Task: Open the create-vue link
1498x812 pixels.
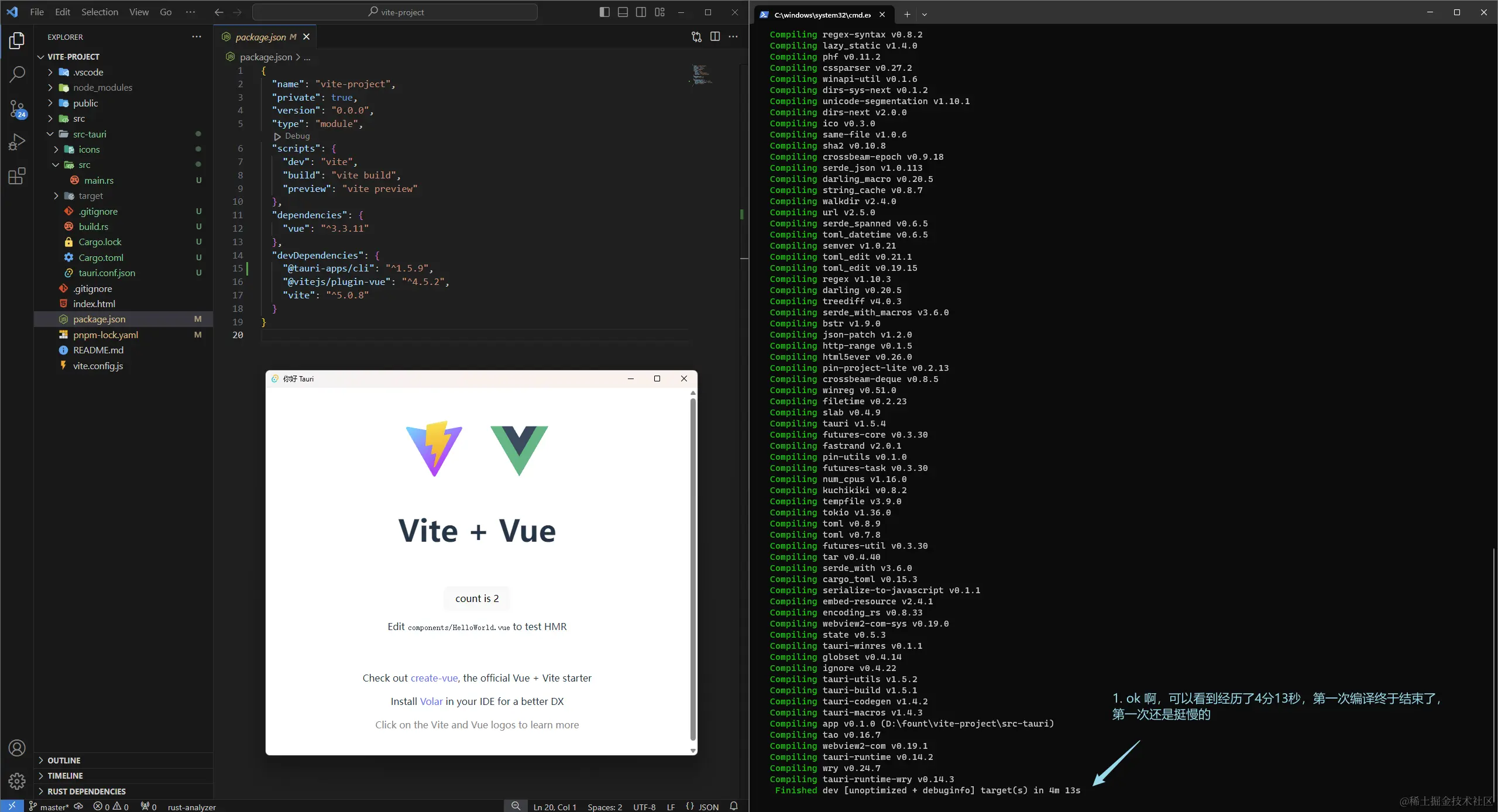Action: pyautogui.click(x=434, y=678)
